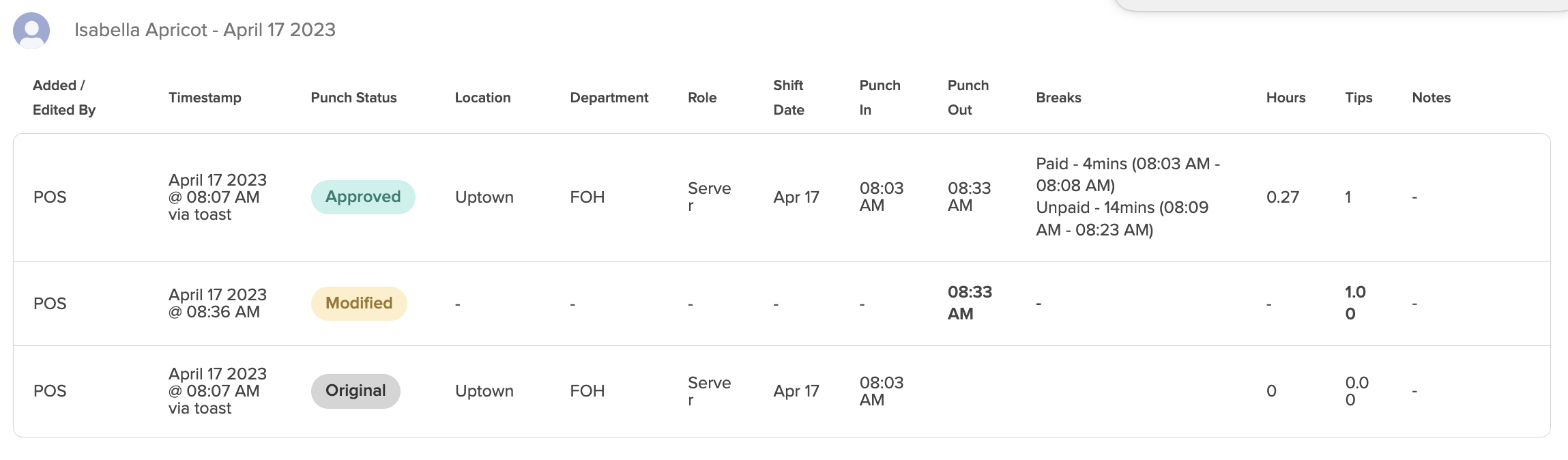Click the Department column header
The image size is (1568, 460).
coord(609,98)
